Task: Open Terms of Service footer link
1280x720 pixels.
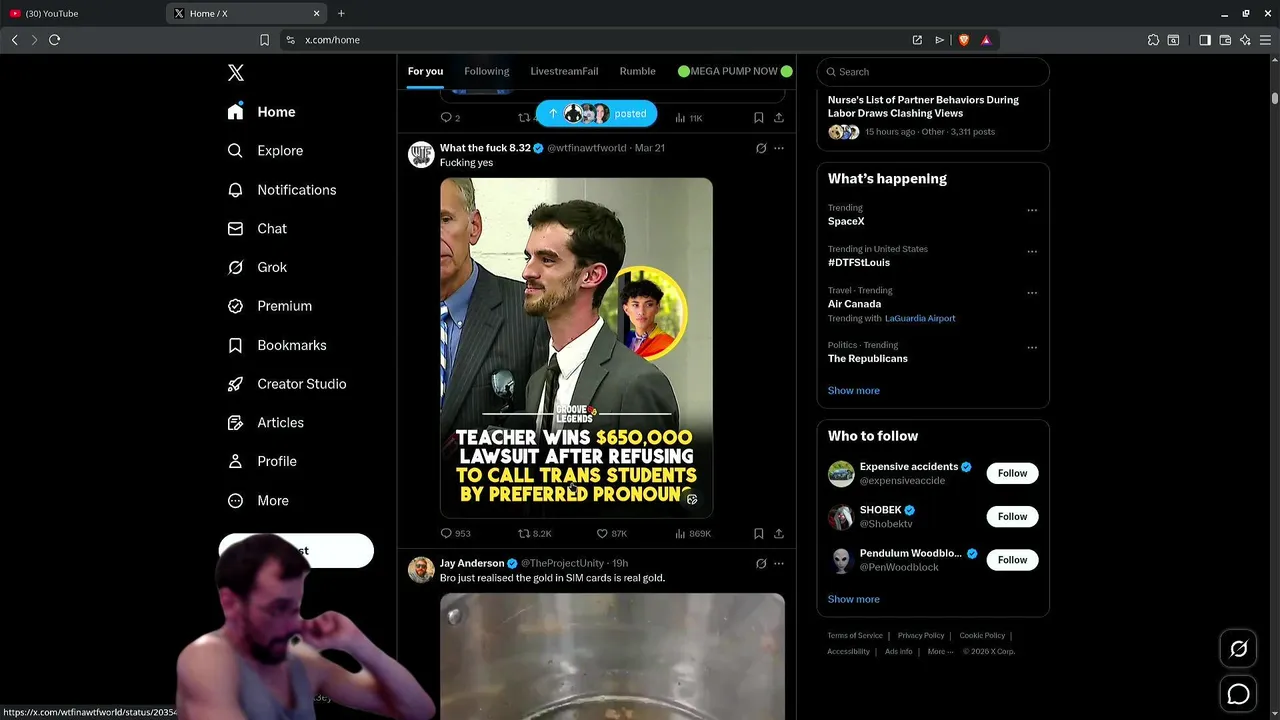Action: pyautogui.click(x=855, y=636)
